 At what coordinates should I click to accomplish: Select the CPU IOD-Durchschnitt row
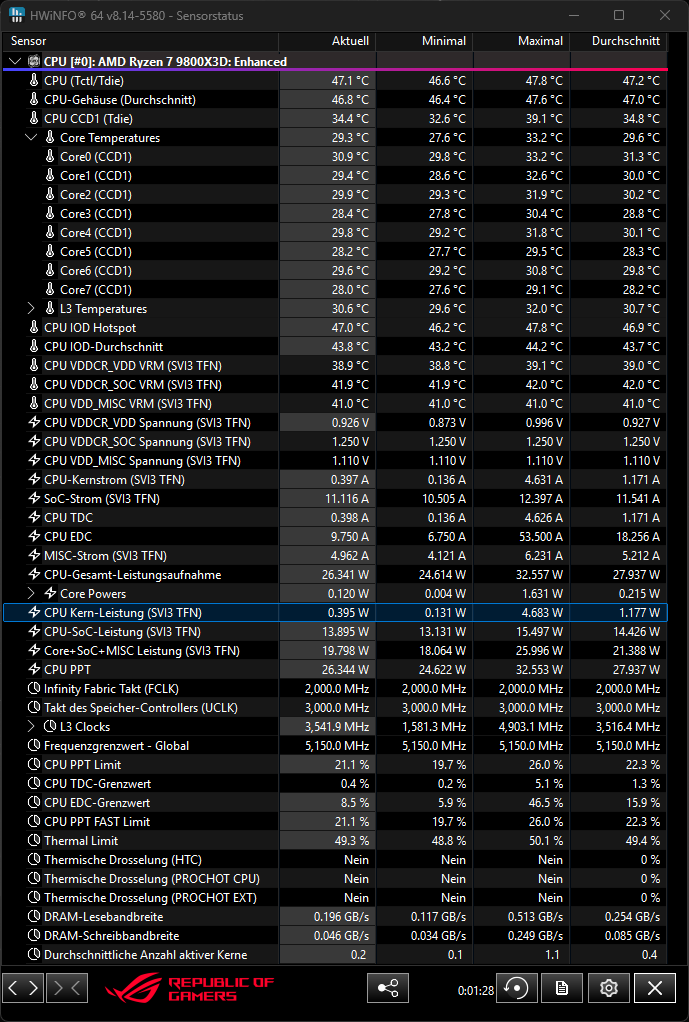(x=336, y=346)
